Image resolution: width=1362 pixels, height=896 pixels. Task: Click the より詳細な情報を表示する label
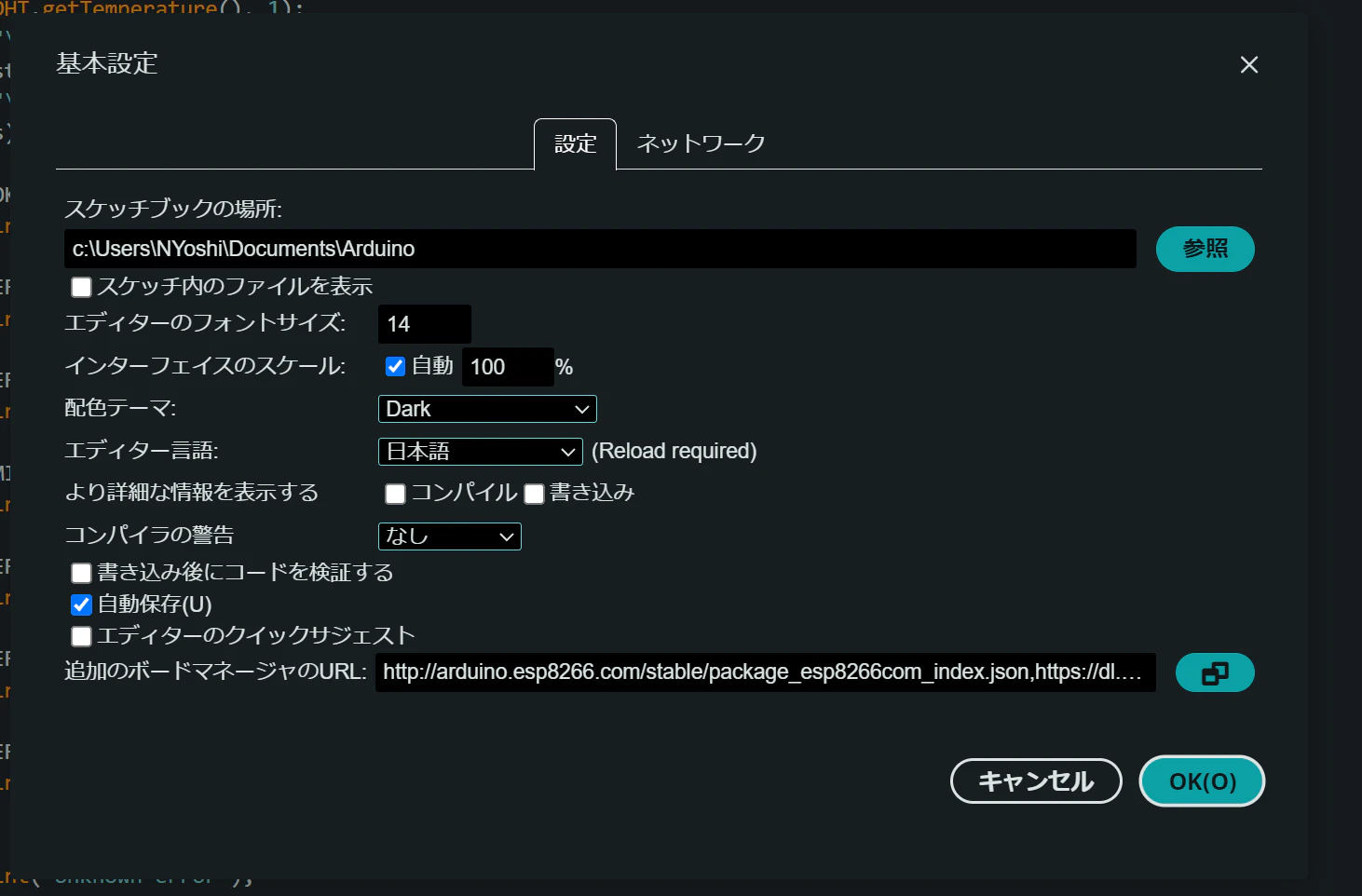click(192, 492)
